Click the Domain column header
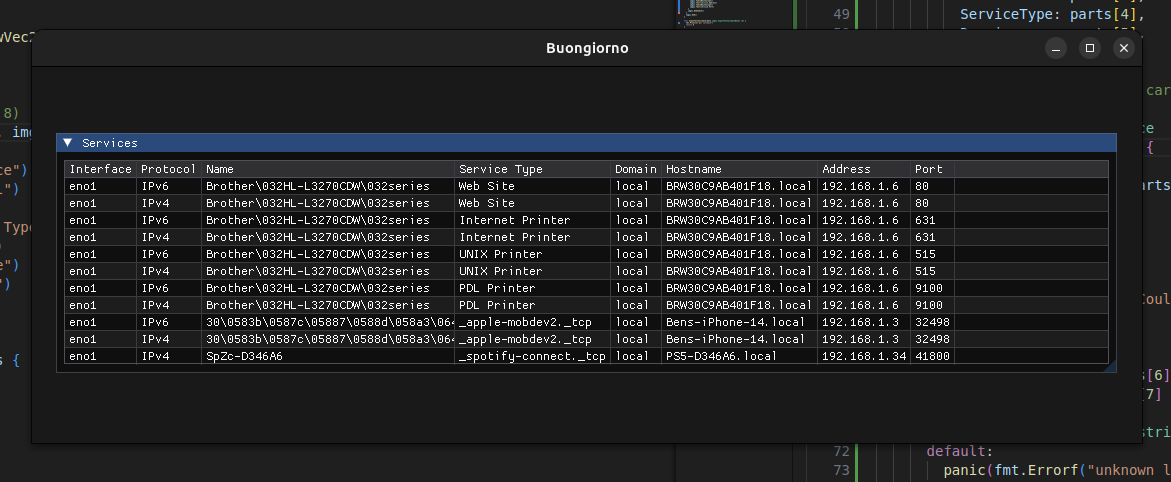This screenshot has height=482, width=1171. 636,169
